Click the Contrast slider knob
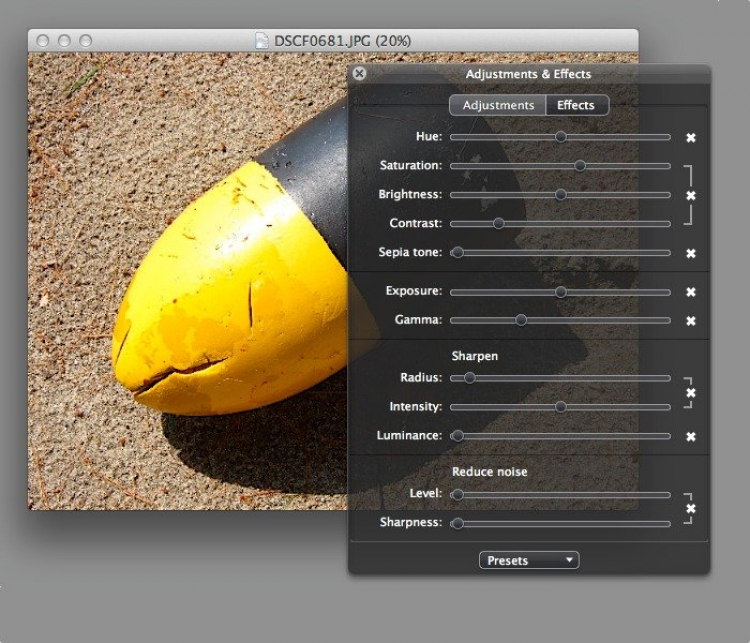 [498, 223]
